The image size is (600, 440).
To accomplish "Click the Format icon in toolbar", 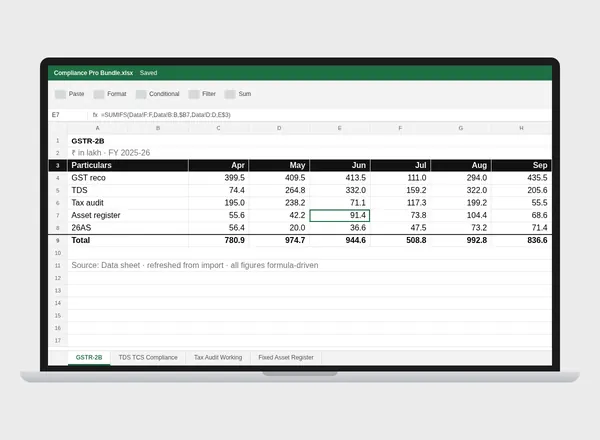I will click(x=99, y=94).
